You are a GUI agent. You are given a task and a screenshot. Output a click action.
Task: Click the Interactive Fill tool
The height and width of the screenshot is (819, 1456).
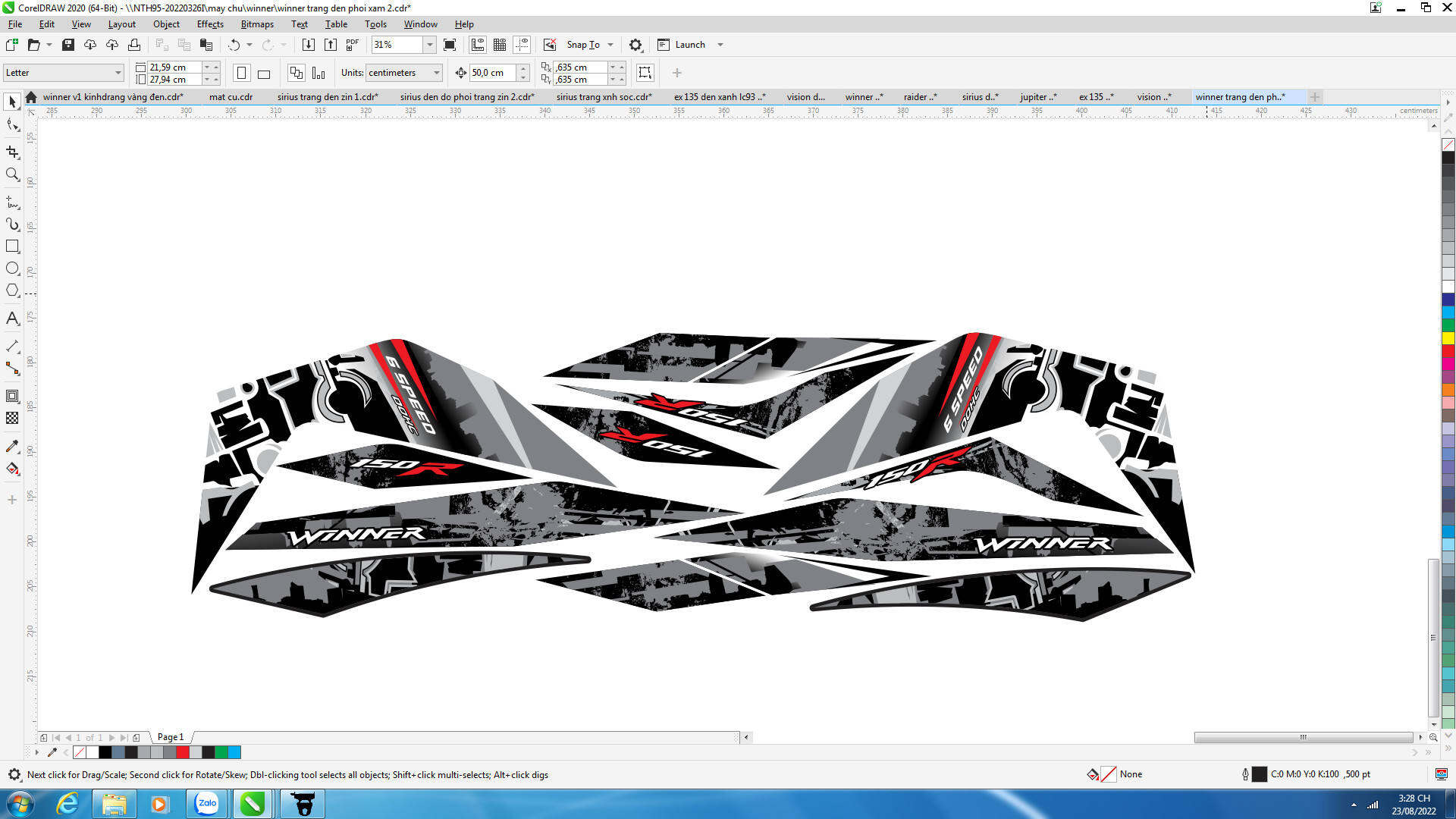pyautogui.click(x=12, y=469)
